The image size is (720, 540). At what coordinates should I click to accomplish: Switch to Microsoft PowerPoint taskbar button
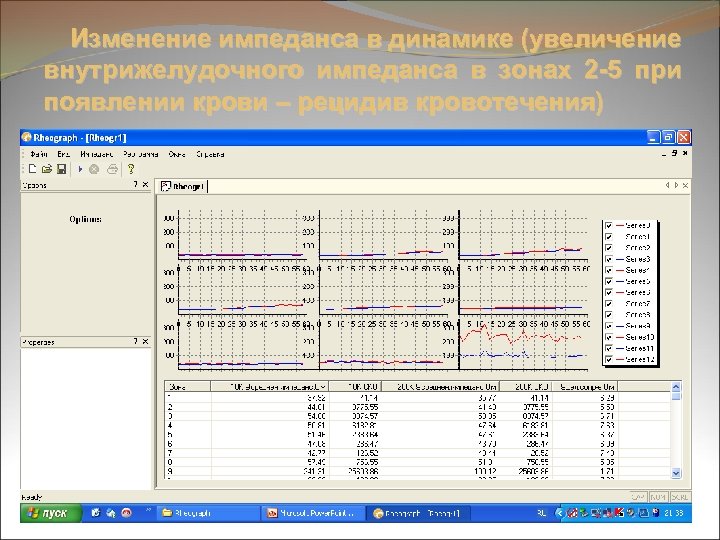tap(313, 513)
